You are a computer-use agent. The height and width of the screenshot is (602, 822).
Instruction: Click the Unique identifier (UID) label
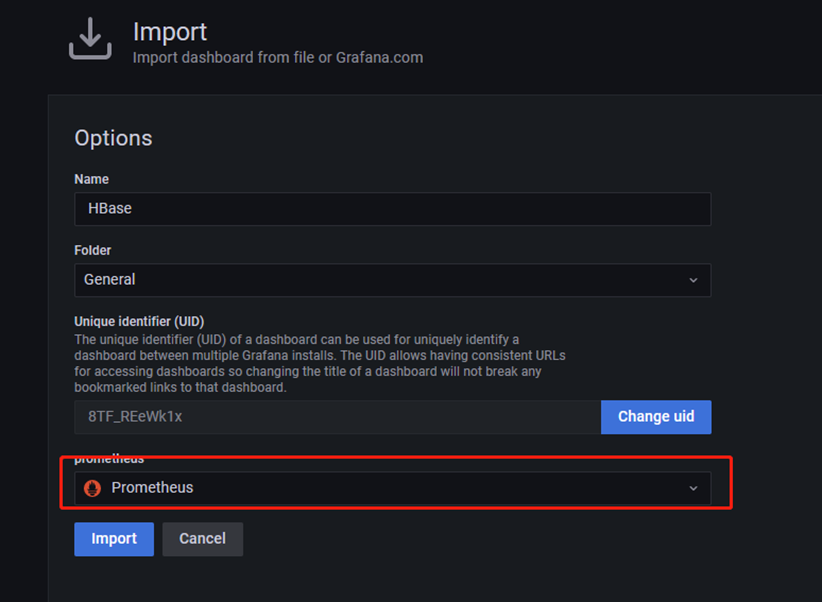(x=139, y=321)
